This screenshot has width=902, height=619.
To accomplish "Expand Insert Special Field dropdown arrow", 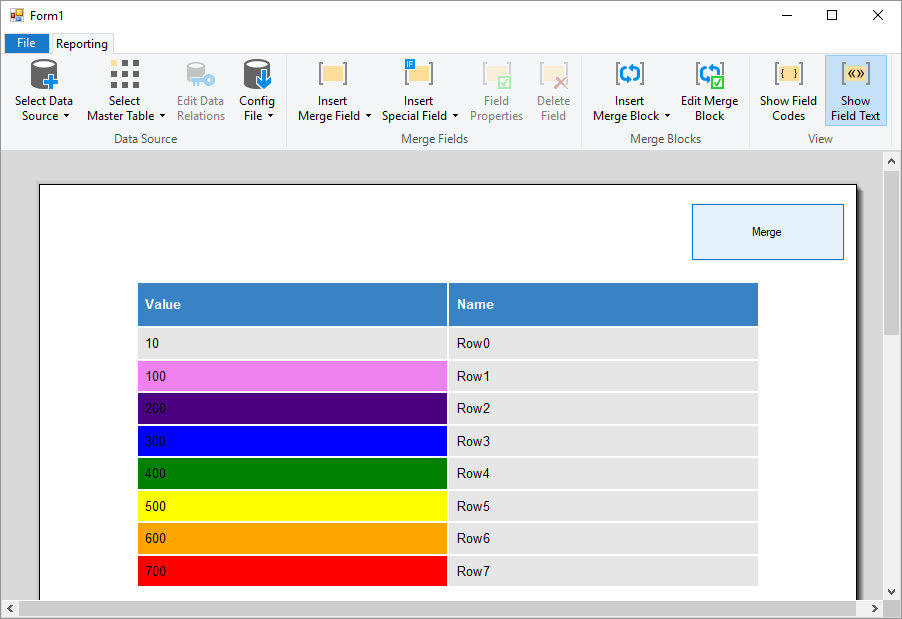I will click(456, 116).
